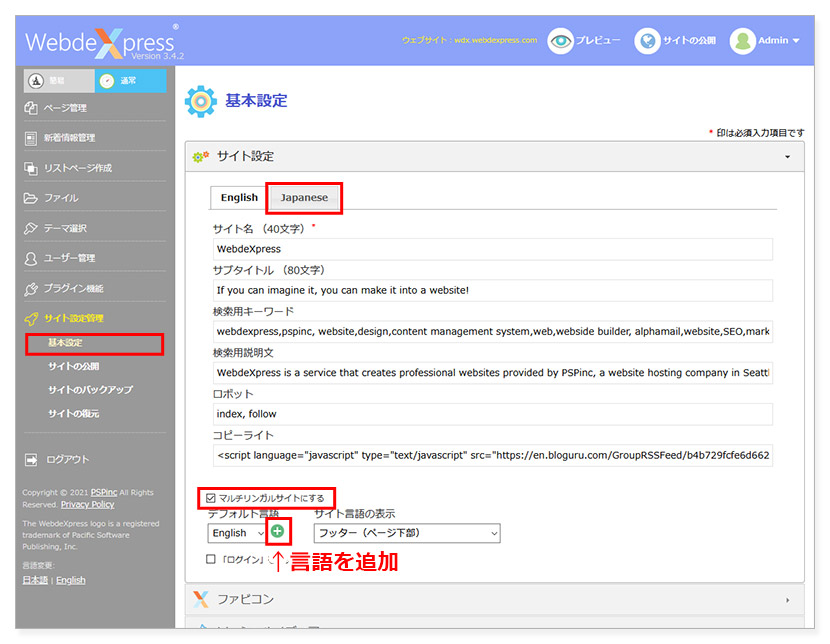Image resolution: width=830 pixels, height=644 pixels.
Task: Switch to 通常 mode
Action: 130,81
